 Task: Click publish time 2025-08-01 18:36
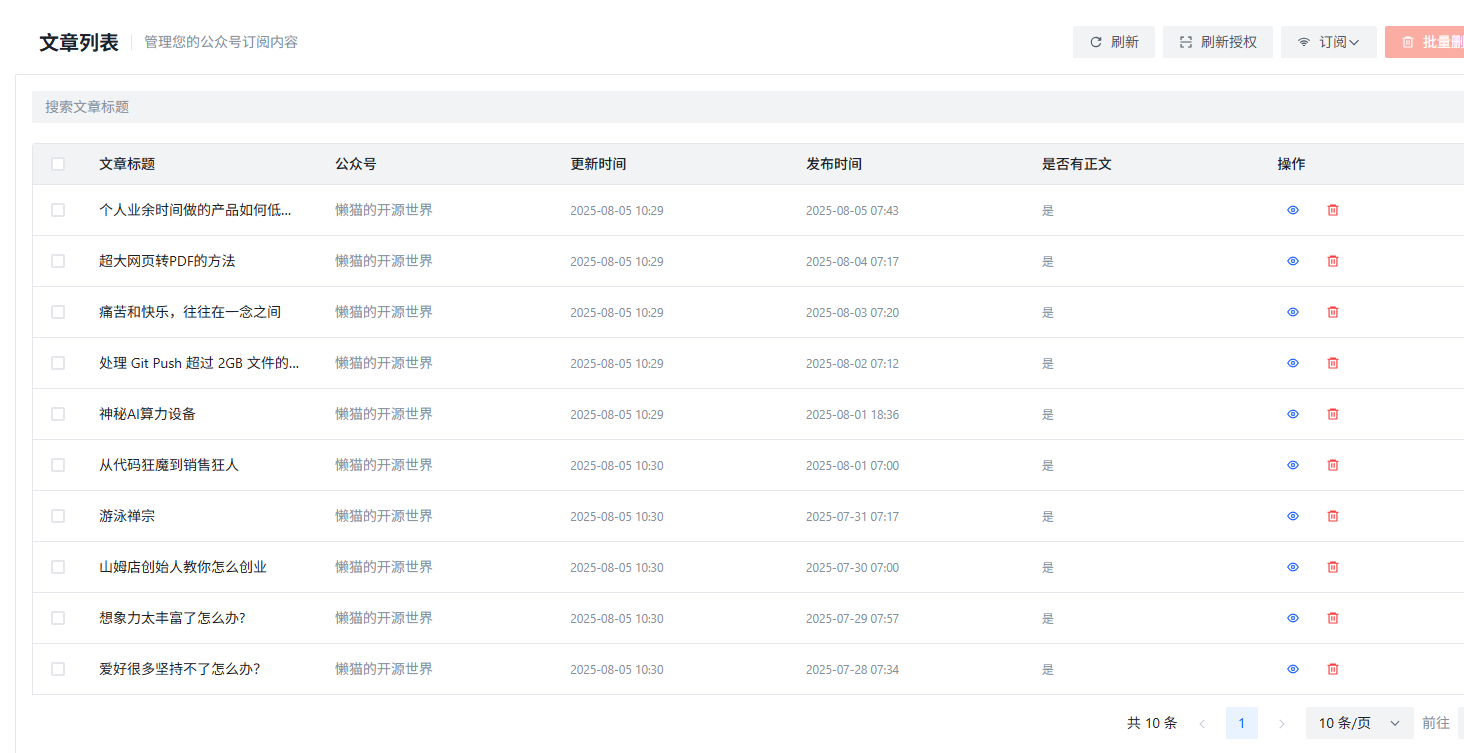[852, 414]
